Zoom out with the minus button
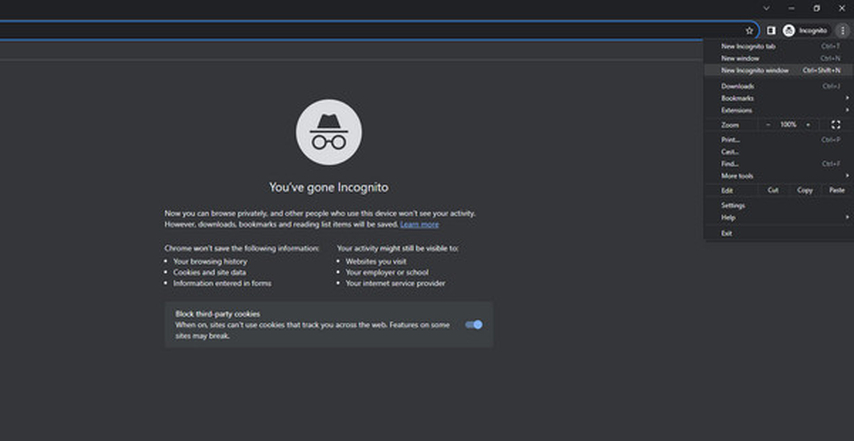 click(768, 124)
